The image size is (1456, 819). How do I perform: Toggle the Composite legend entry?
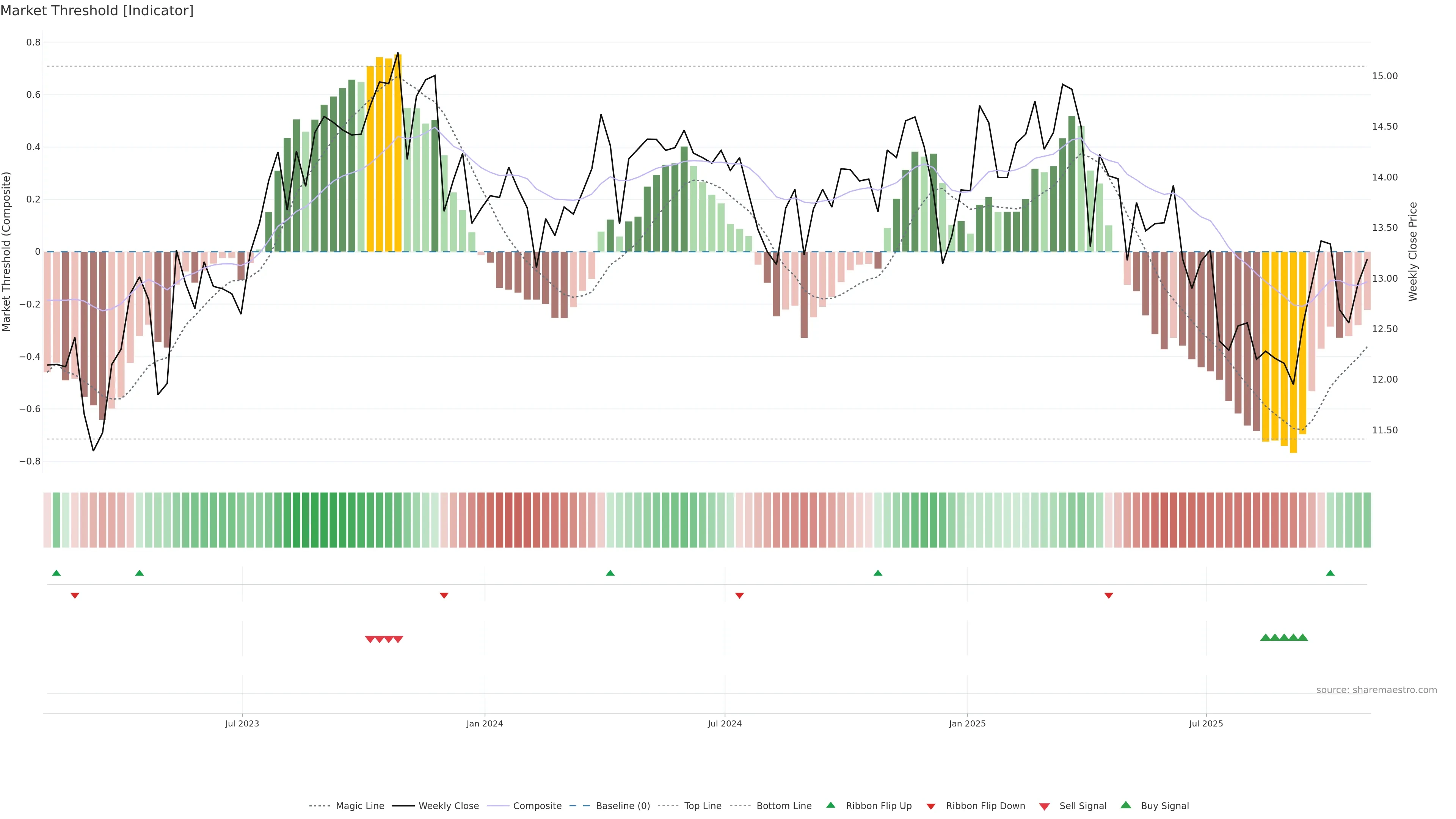tap(537, 806)
